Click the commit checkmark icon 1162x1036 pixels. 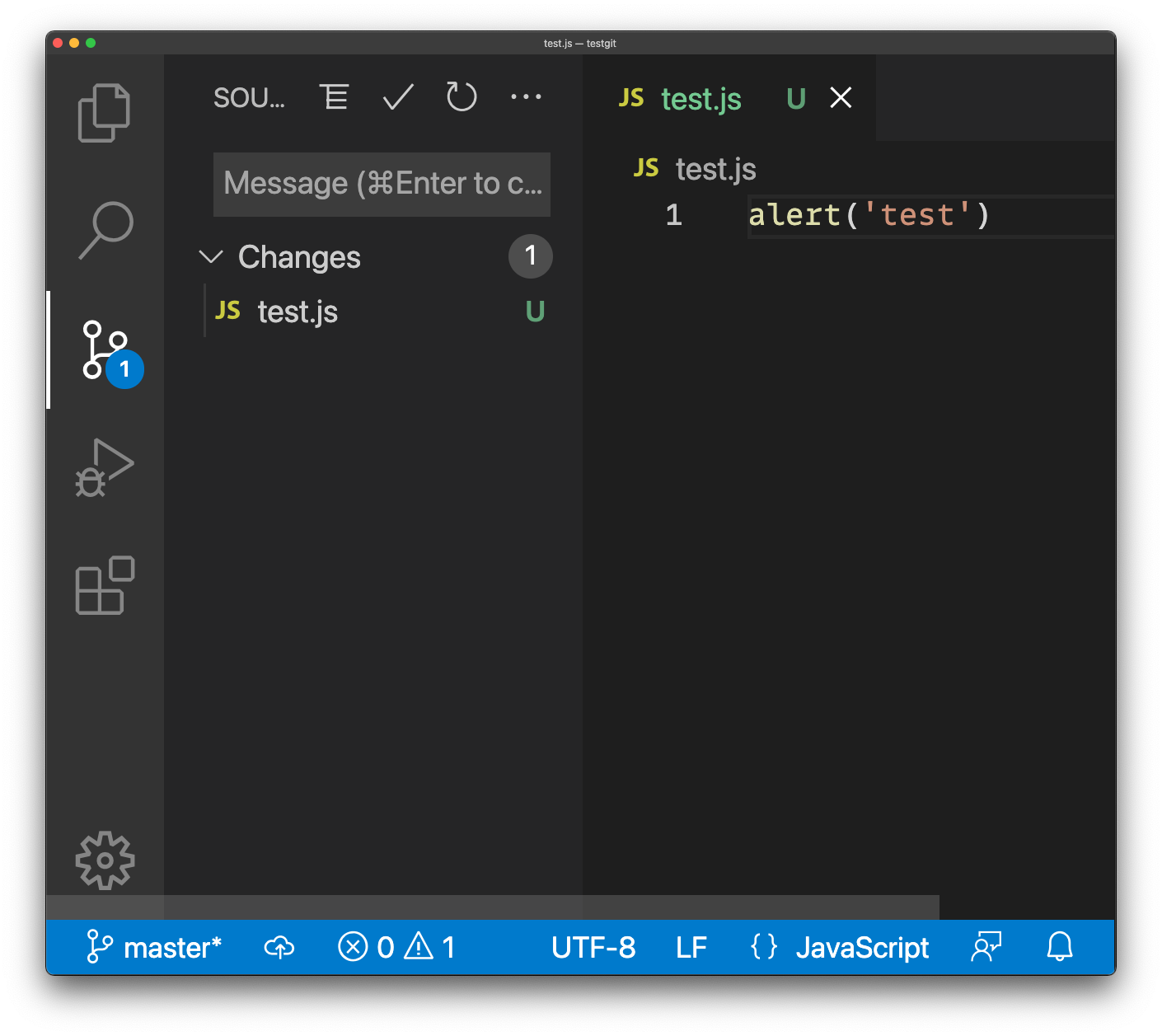pyautogui.click(x=398, y=97)
